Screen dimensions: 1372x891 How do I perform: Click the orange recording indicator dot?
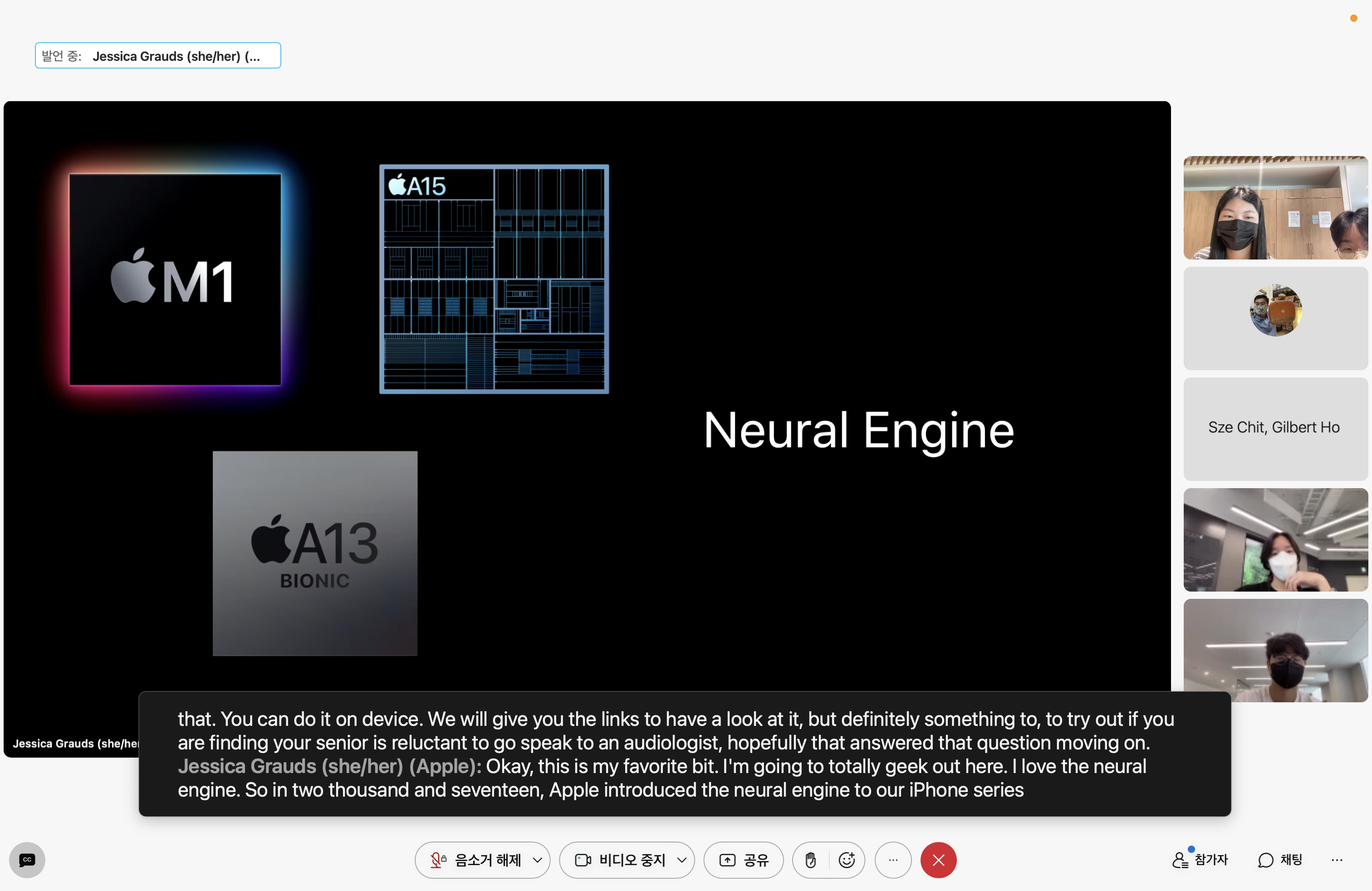tap(1353, 19)
